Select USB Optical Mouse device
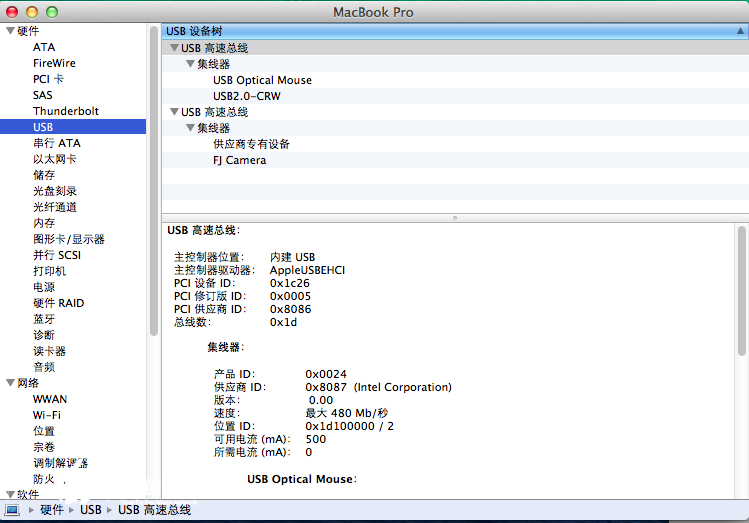 (x=262, y=80)
